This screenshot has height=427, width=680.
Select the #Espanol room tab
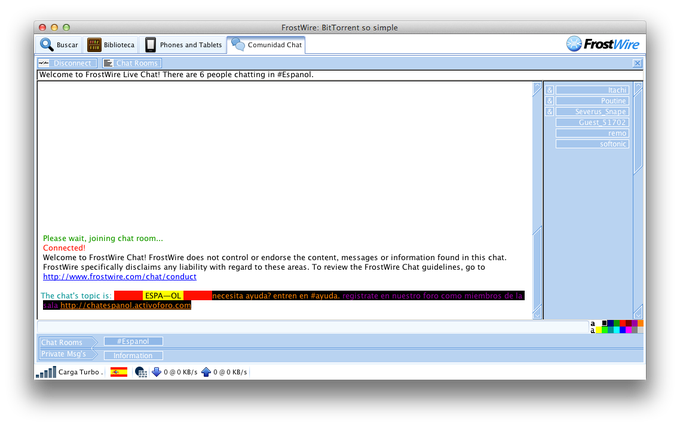pos(133,342)
